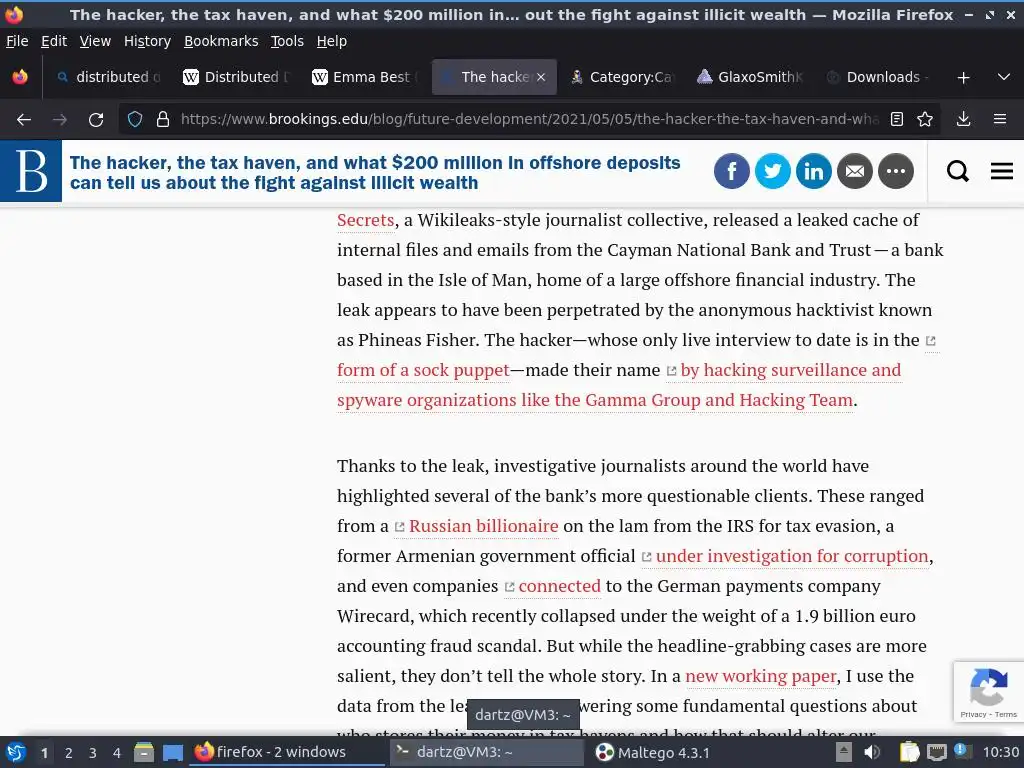Click the Brookings B logo

31,171
